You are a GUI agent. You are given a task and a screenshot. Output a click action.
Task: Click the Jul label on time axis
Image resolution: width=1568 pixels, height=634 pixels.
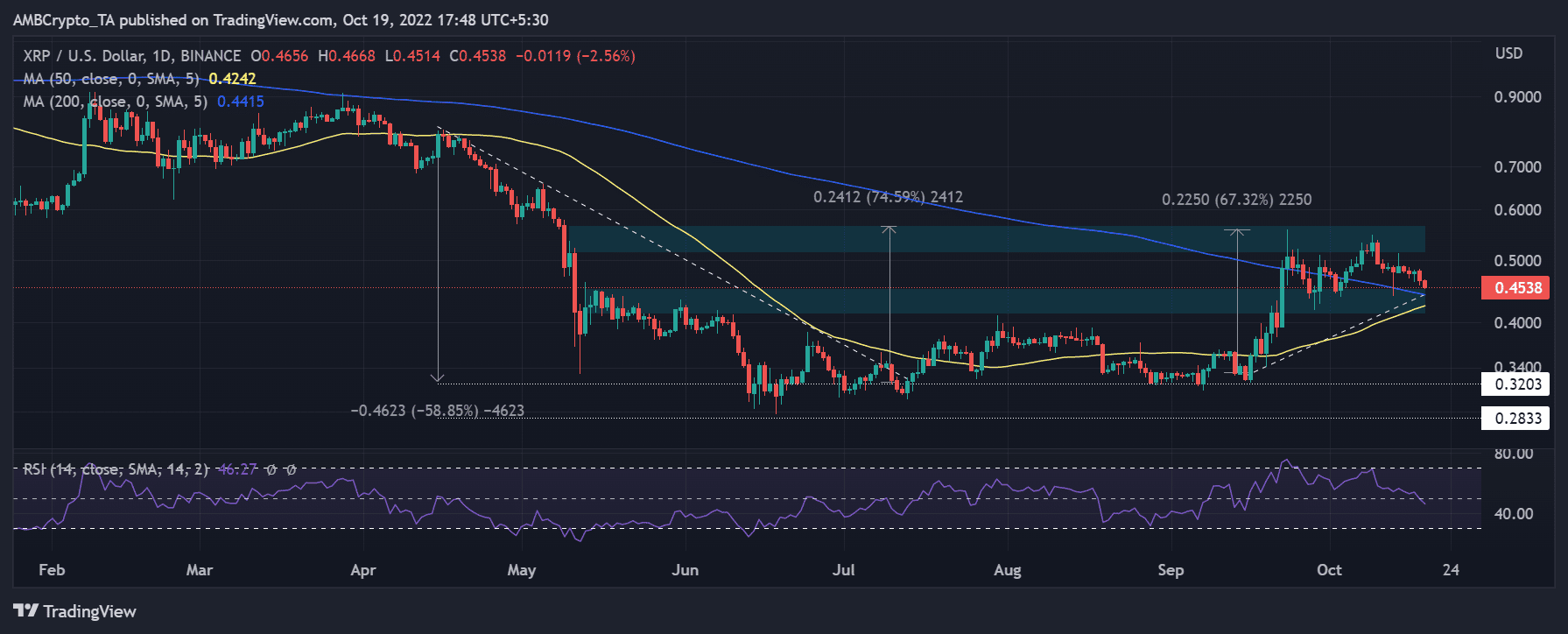pyautogui.click(x=844, y=570)
